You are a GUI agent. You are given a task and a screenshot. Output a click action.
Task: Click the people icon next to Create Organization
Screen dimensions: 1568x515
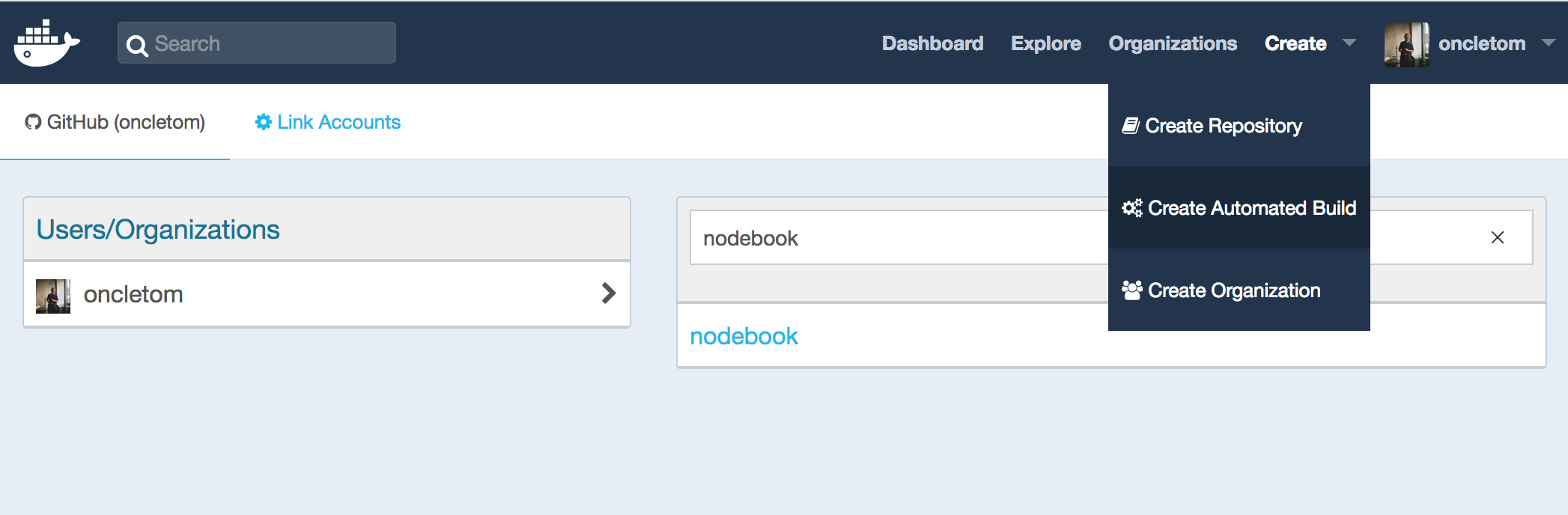[1131, 290]
